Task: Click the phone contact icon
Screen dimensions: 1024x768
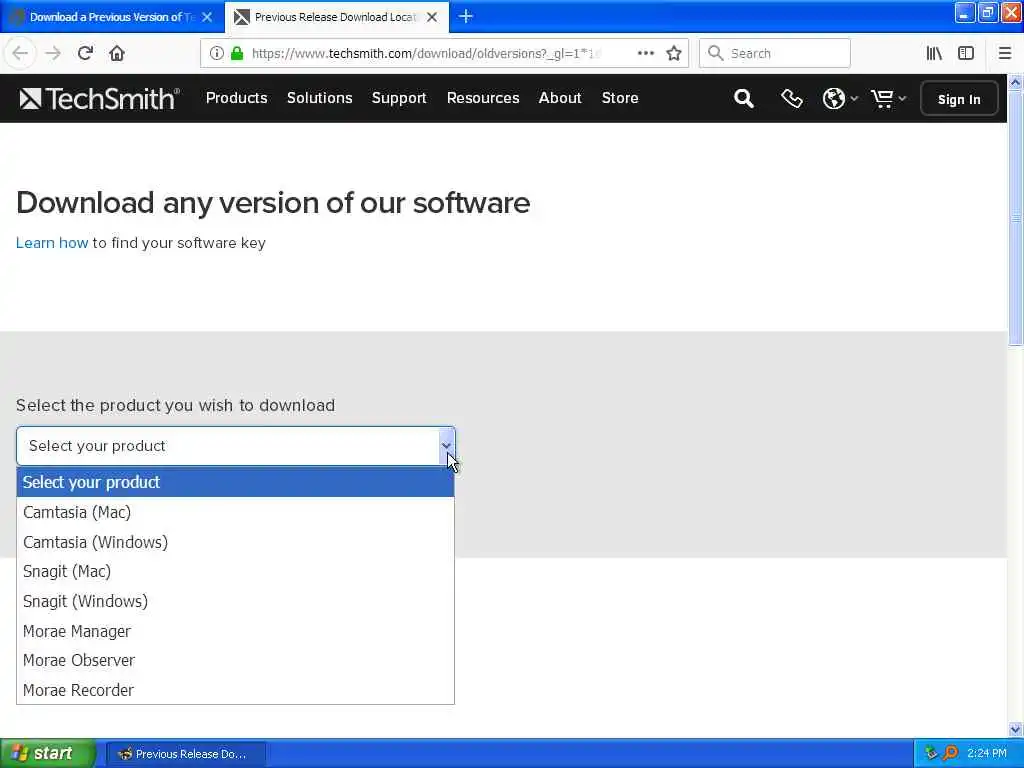Action: point(792,99)
